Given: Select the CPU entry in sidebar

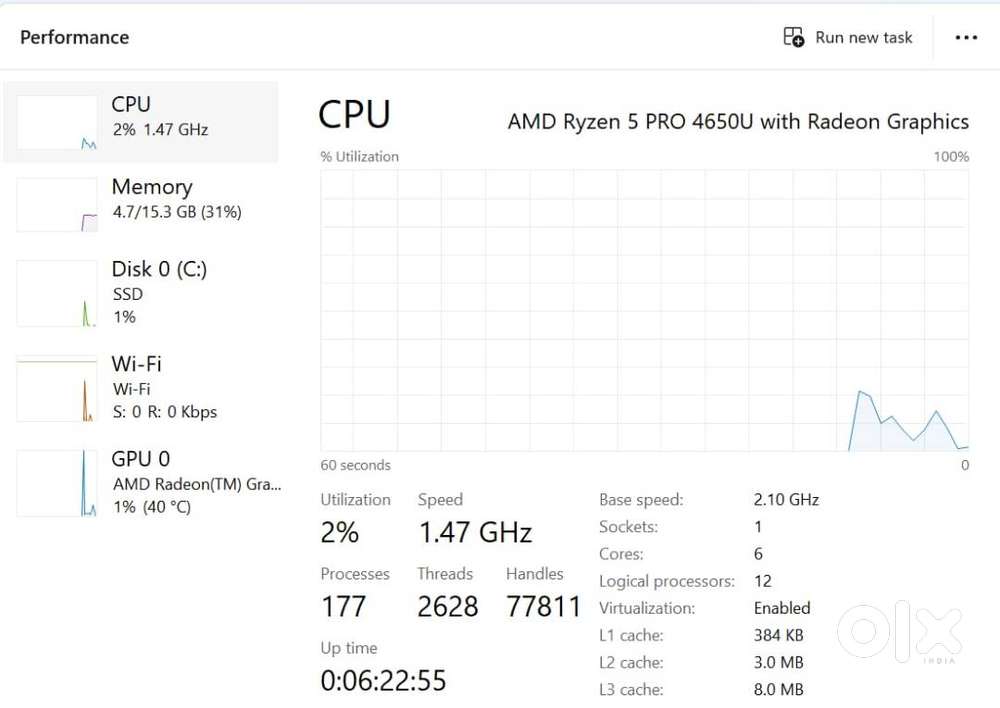Looking at the screenshot, I should pyautogui.click(x=160, y=116).
